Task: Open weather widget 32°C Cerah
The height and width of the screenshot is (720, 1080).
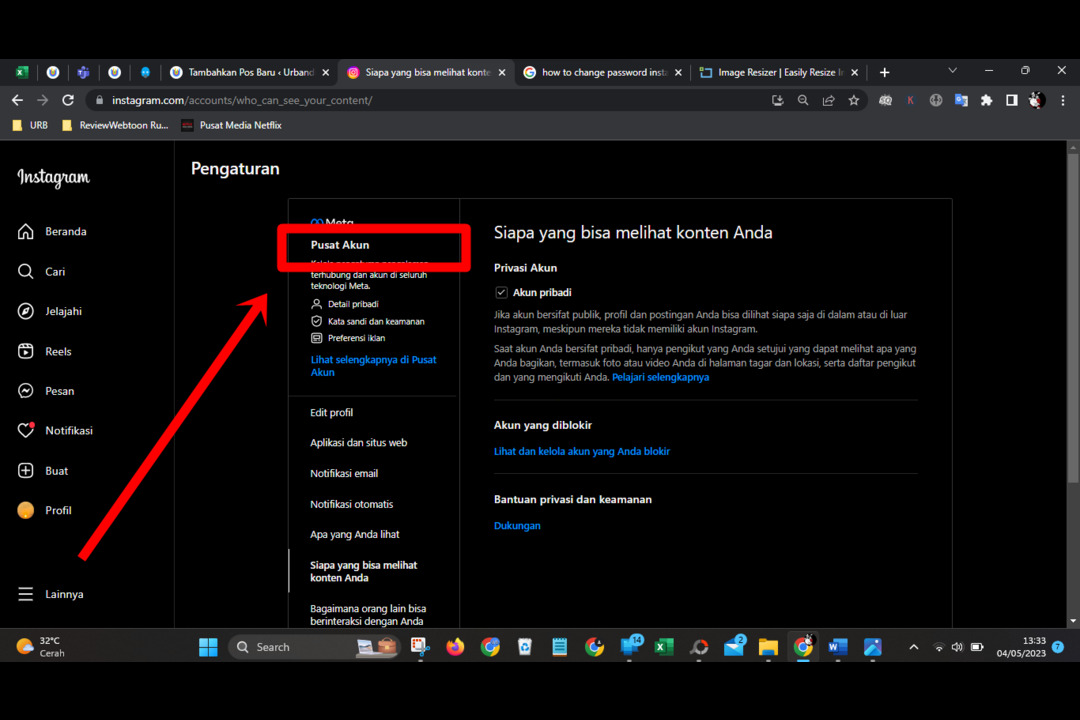Action: pyautogui.click(x=41, y=647)
